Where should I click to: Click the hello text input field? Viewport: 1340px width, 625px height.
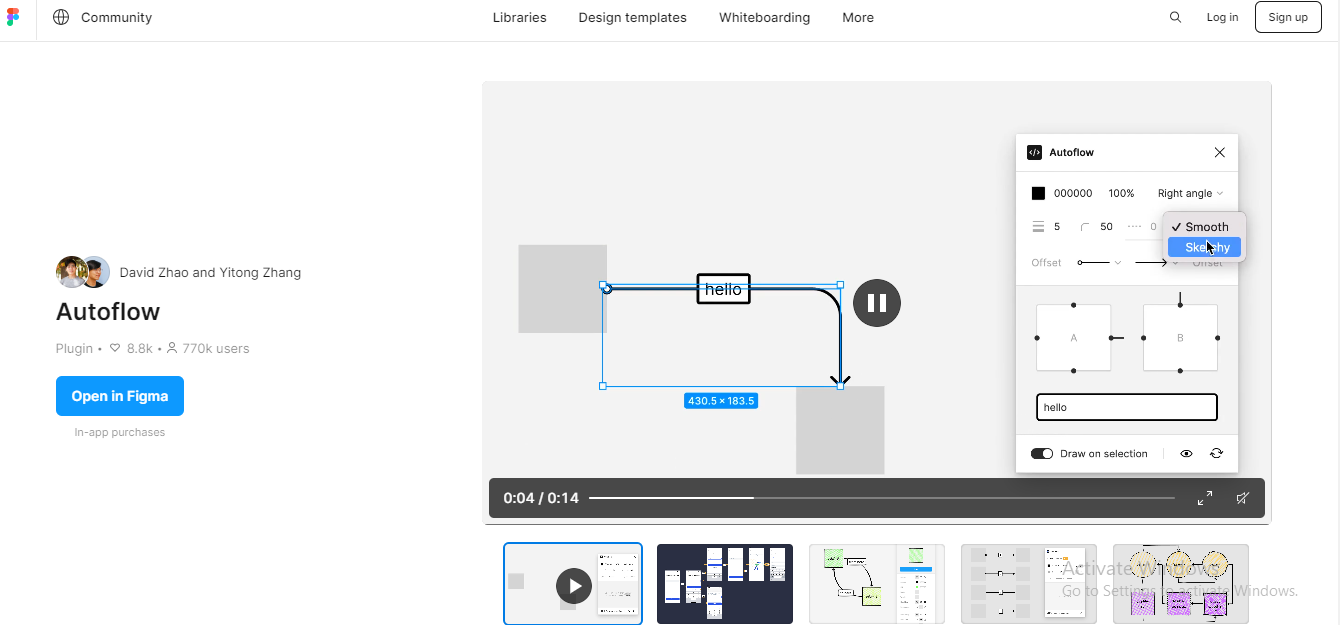click(x=1127, y=407)
